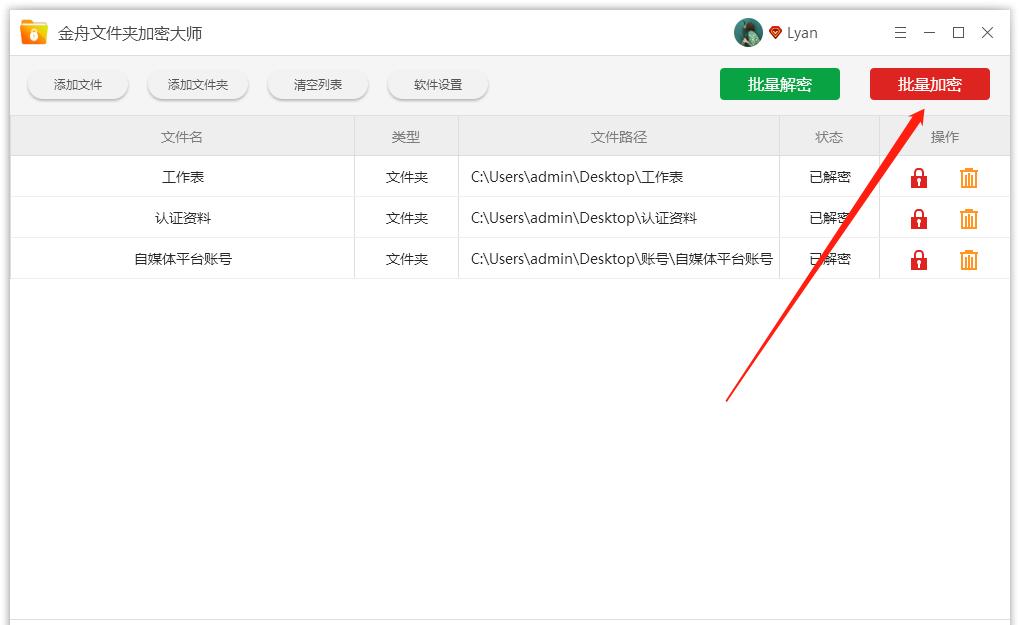Viewport: 1020px width, 625px height.
Task: Encrypt 认证资料 via its lock icon
Action: (918, 218)
